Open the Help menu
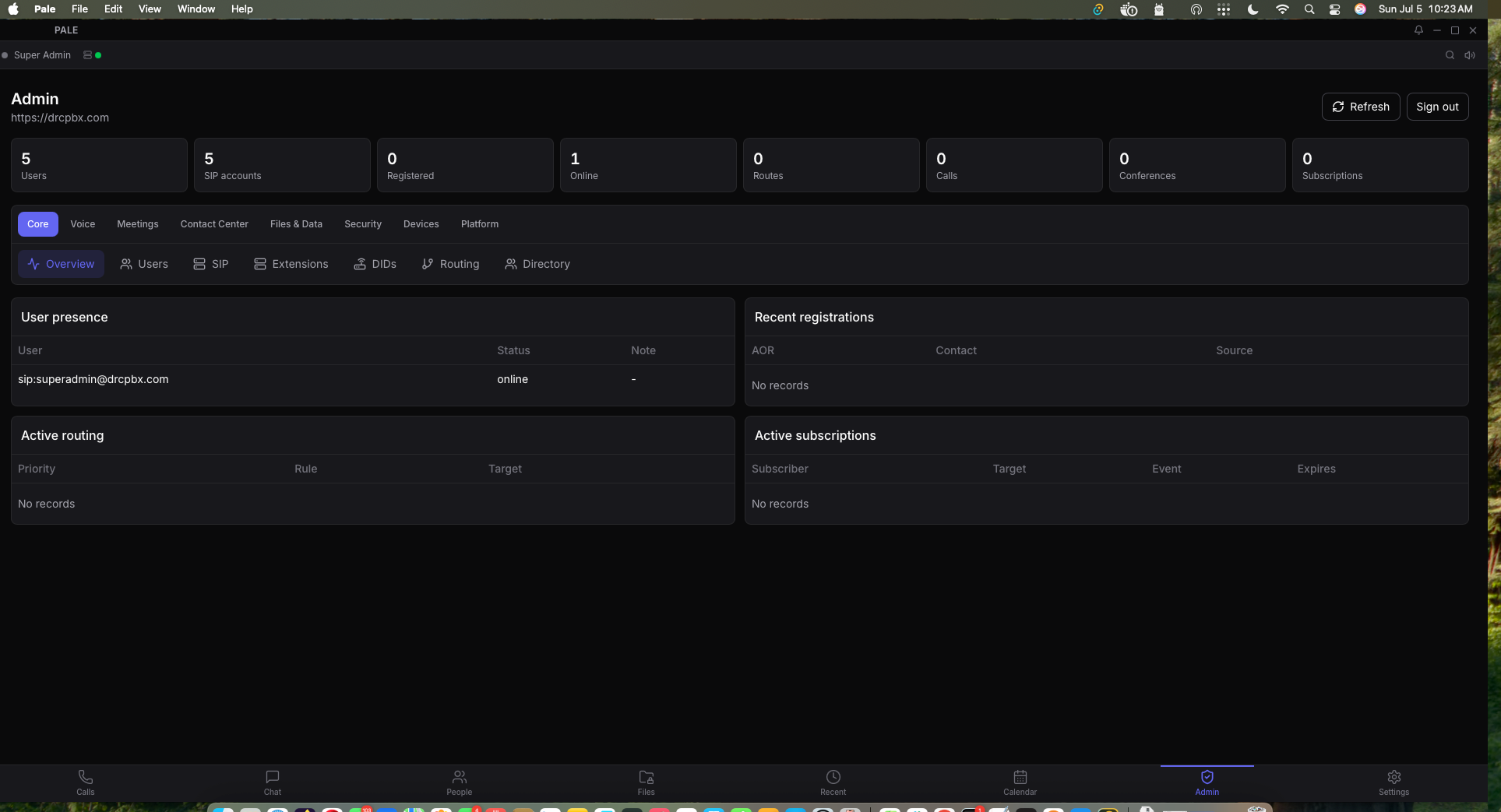 pos(242,9)
